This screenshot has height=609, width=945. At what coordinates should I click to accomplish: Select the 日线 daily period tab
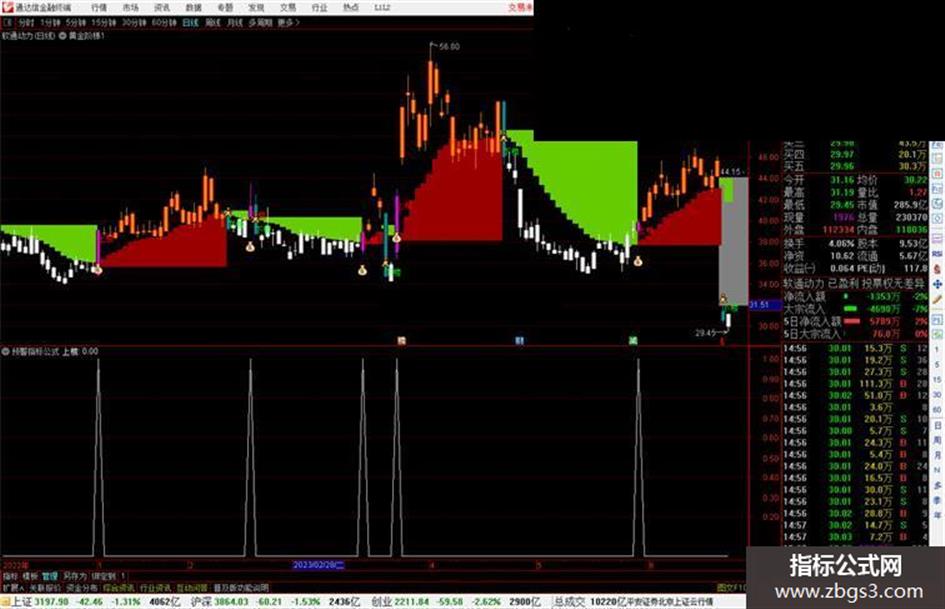point(190,22)
